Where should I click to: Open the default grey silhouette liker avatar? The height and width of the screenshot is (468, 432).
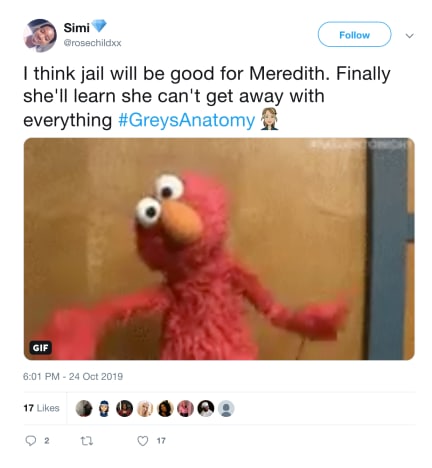tap(226, 408)
